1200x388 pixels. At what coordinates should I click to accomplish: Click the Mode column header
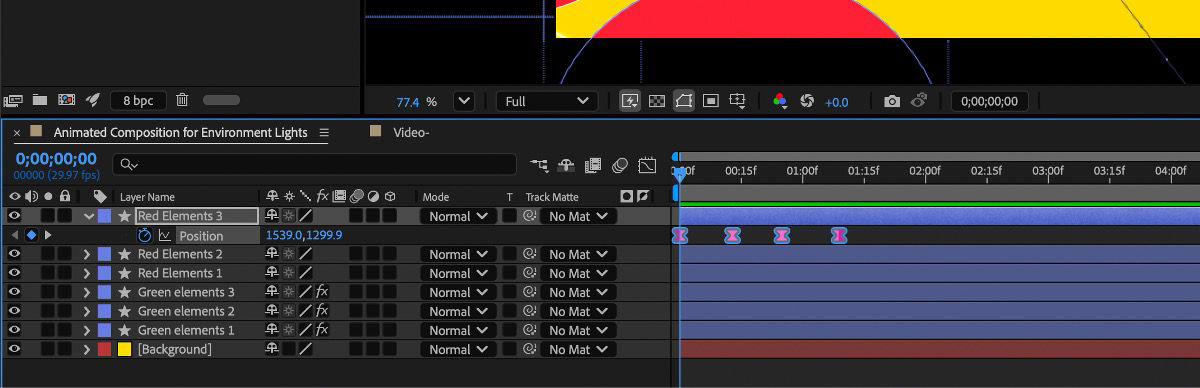436,197
